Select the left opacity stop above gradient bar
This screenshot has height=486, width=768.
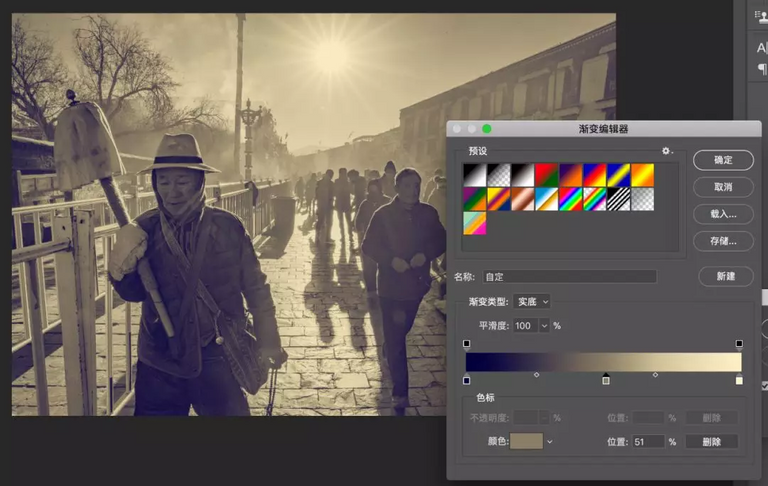466,344
